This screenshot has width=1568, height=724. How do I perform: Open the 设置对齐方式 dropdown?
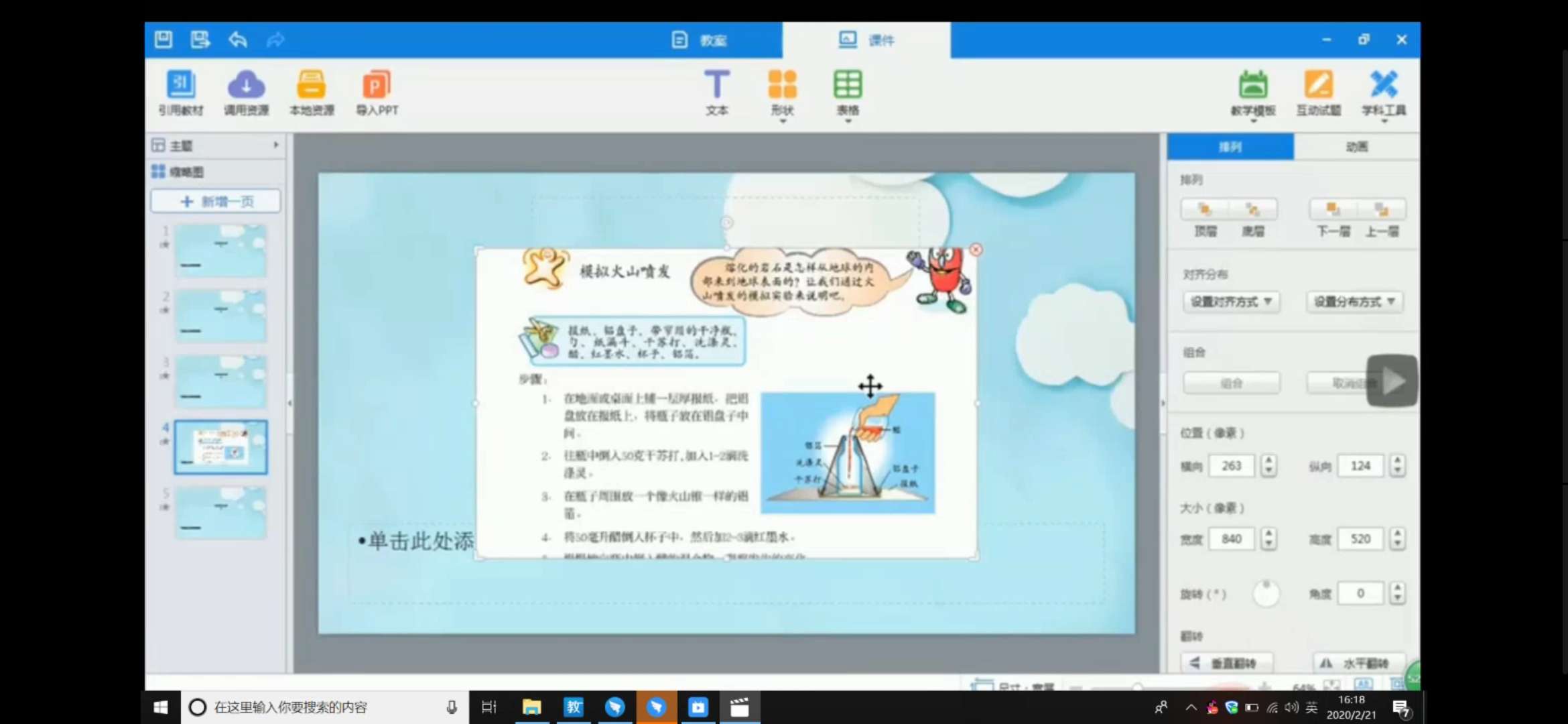pyautogui.click(x=1231, y=302)
